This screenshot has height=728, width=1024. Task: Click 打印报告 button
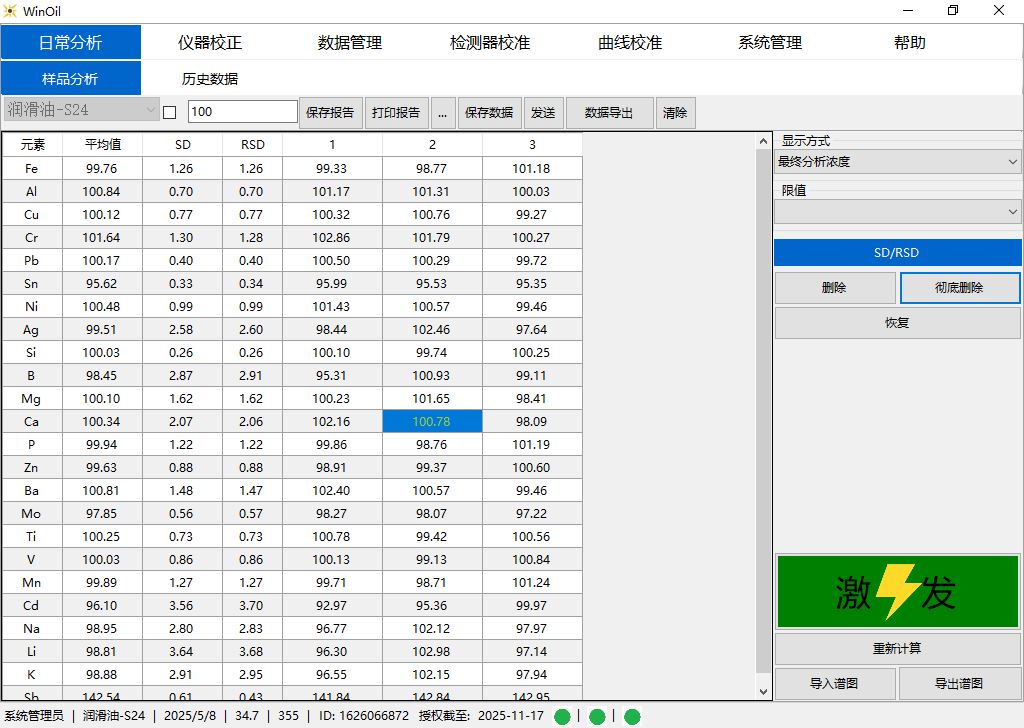point(396,112)
